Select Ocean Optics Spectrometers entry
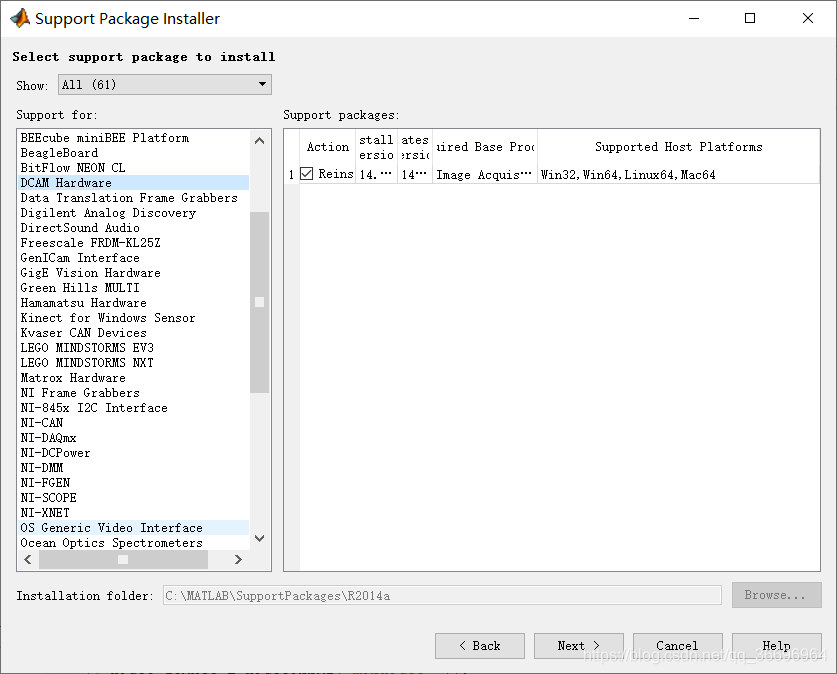Viewport: 837px width, 674px height. coord(133,543)
